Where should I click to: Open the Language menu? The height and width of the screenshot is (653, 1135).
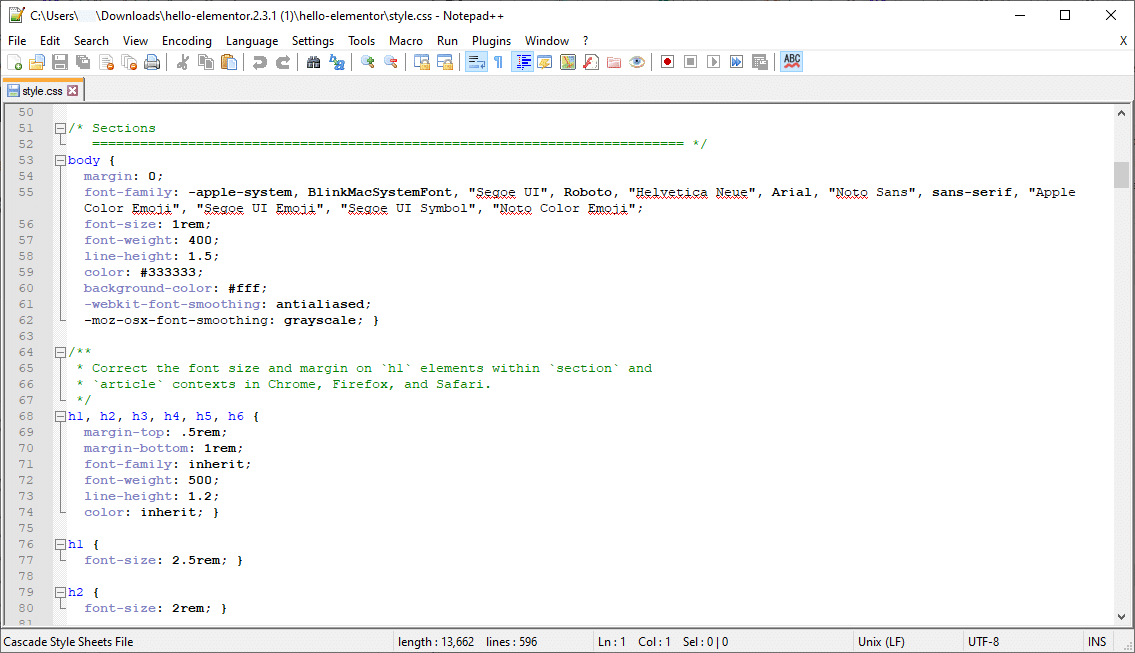coord(252,40)
